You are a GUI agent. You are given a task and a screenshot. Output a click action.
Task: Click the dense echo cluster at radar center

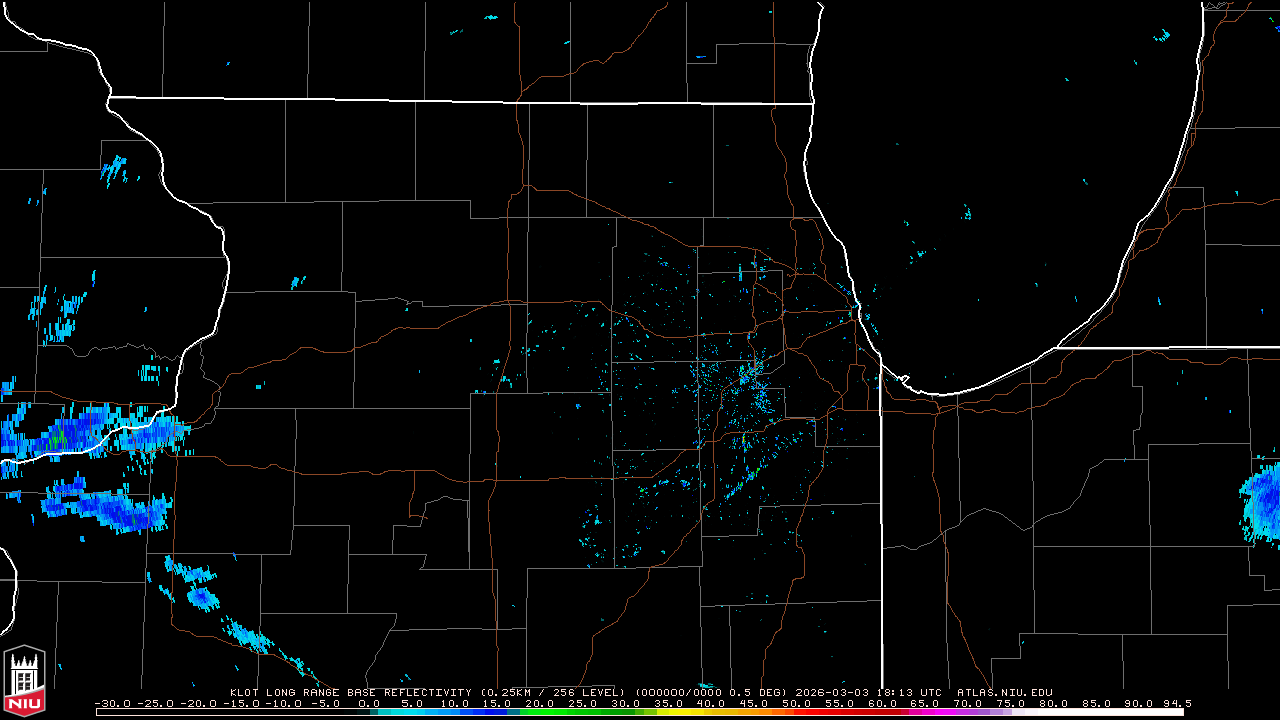click(x=748, y=378)
